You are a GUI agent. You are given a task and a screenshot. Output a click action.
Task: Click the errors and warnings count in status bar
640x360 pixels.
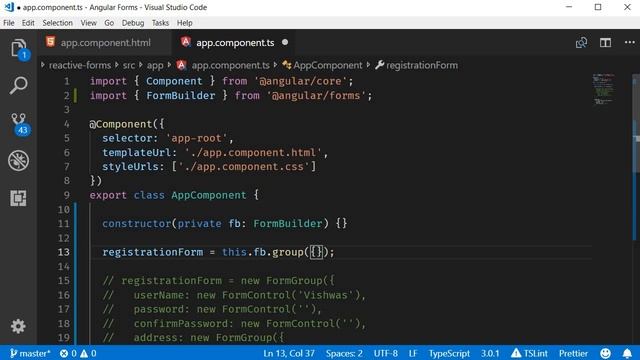[78, 353]
